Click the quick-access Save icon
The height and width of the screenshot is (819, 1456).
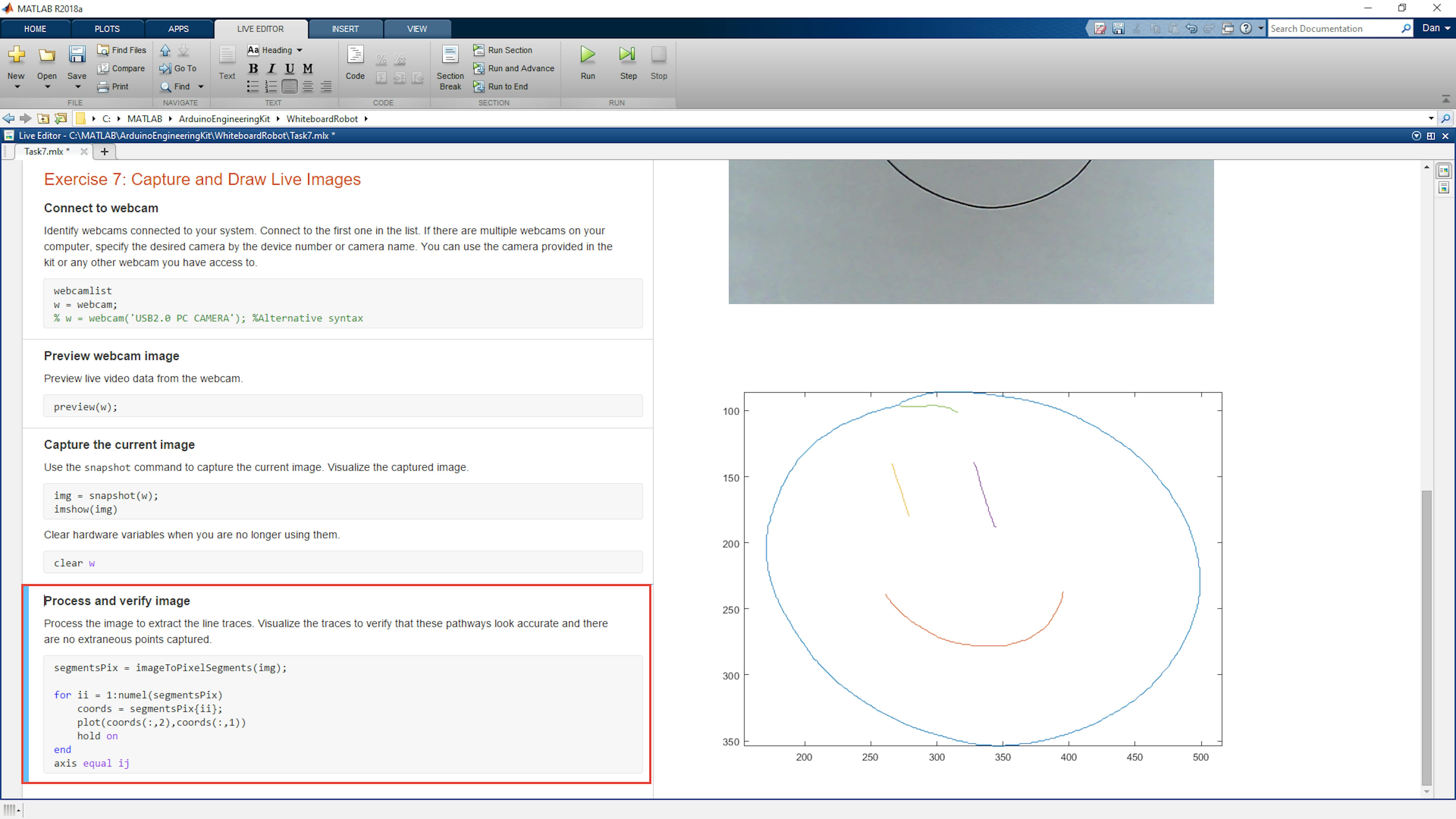[x=1118, y=28]
